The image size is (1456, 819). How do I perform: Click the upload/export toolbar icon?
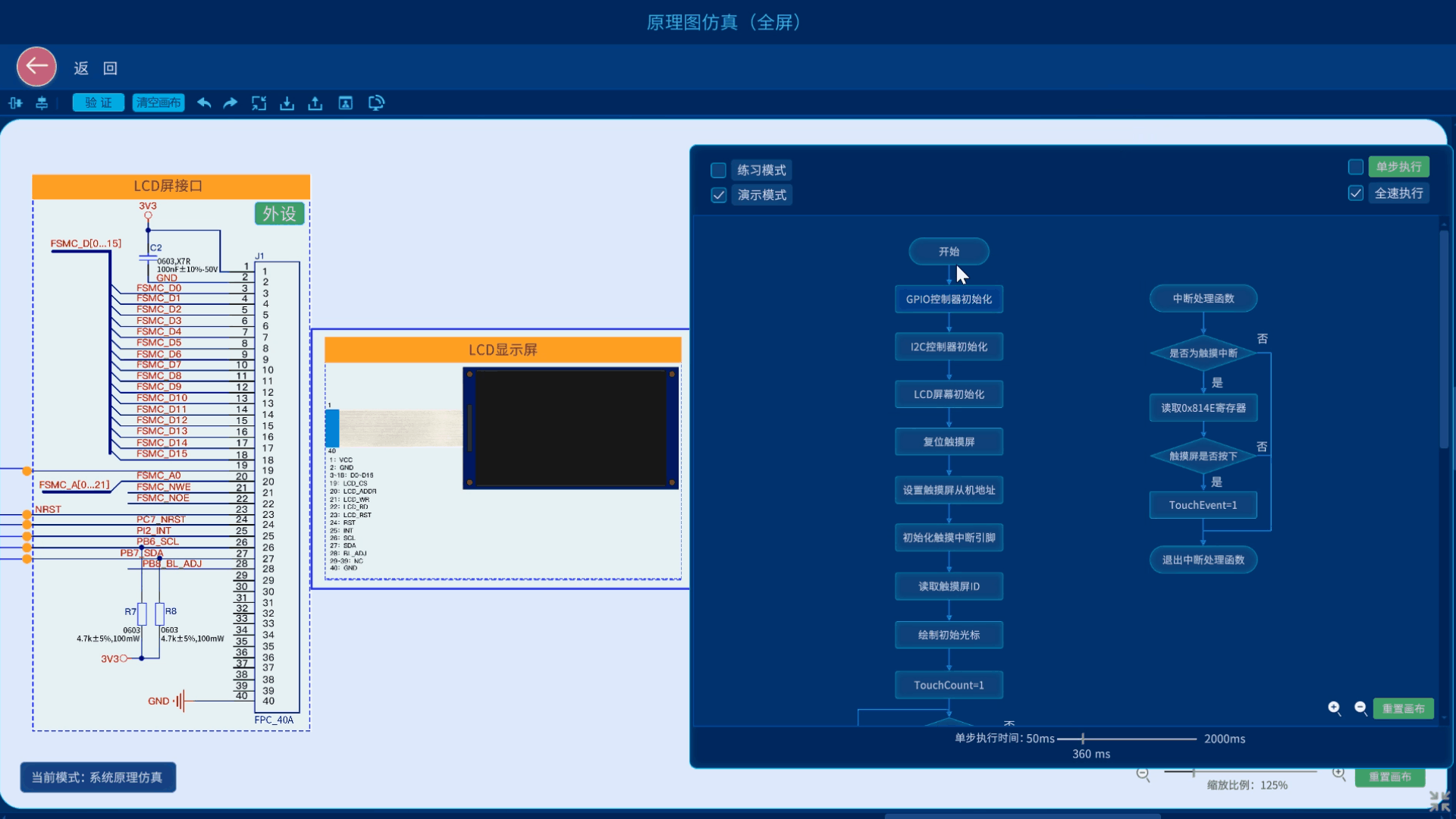pos(315,103)
